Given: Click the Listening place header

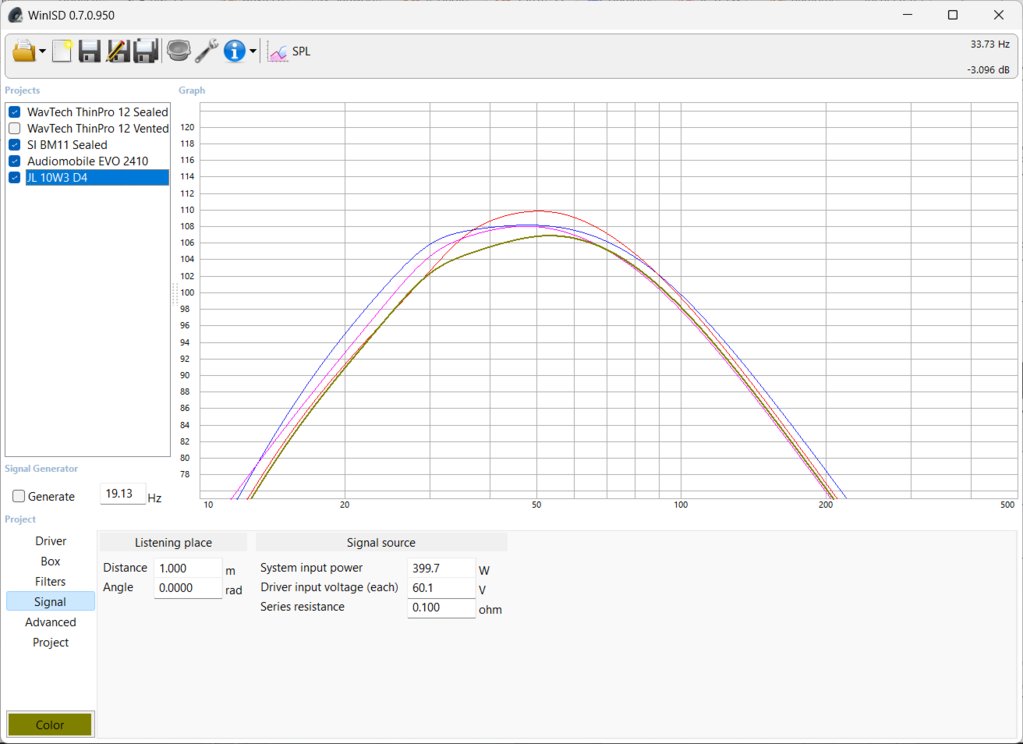Looking at the screenshot, I should 174,542.
